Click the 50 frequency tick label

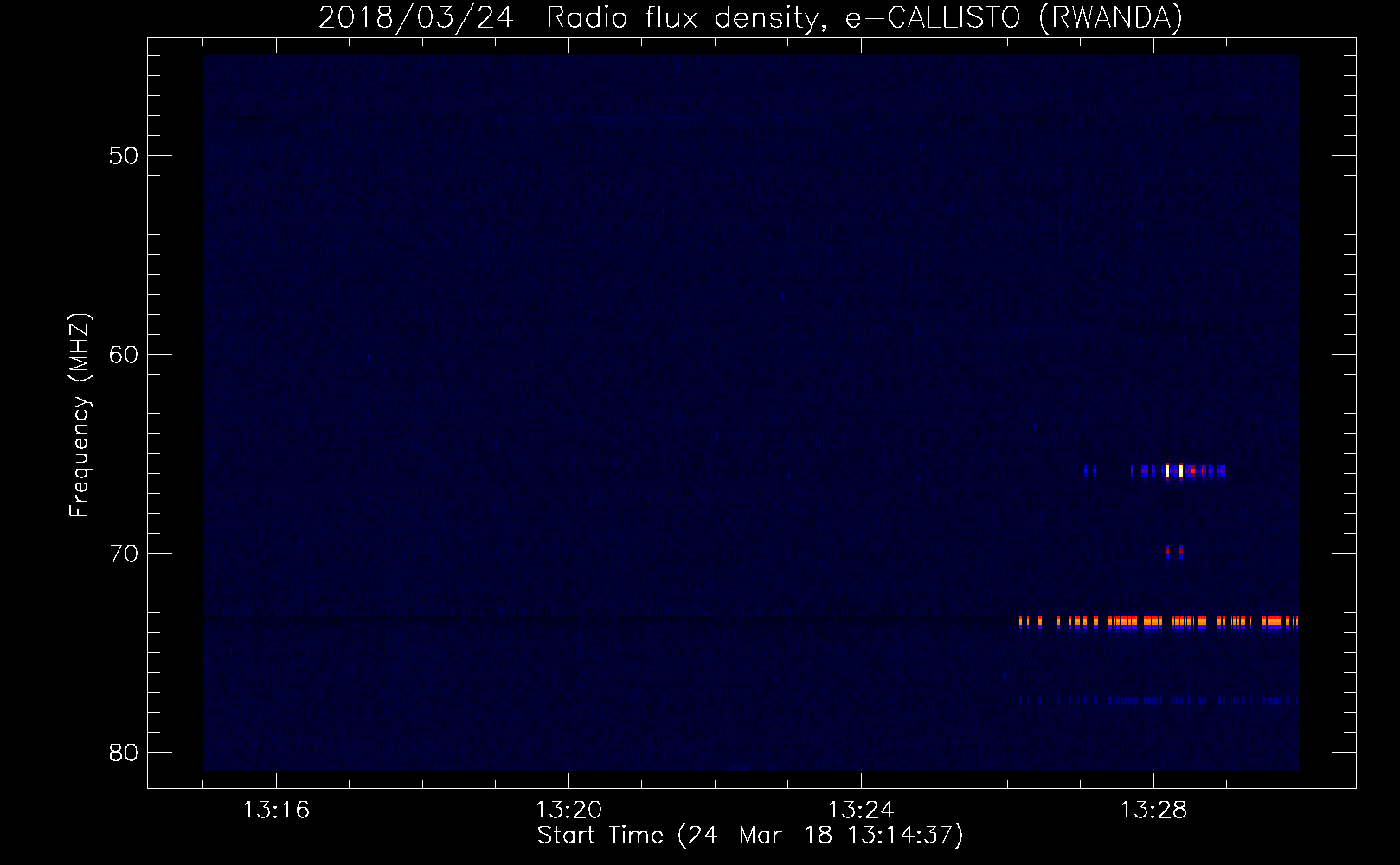click(x=125, y=156)
